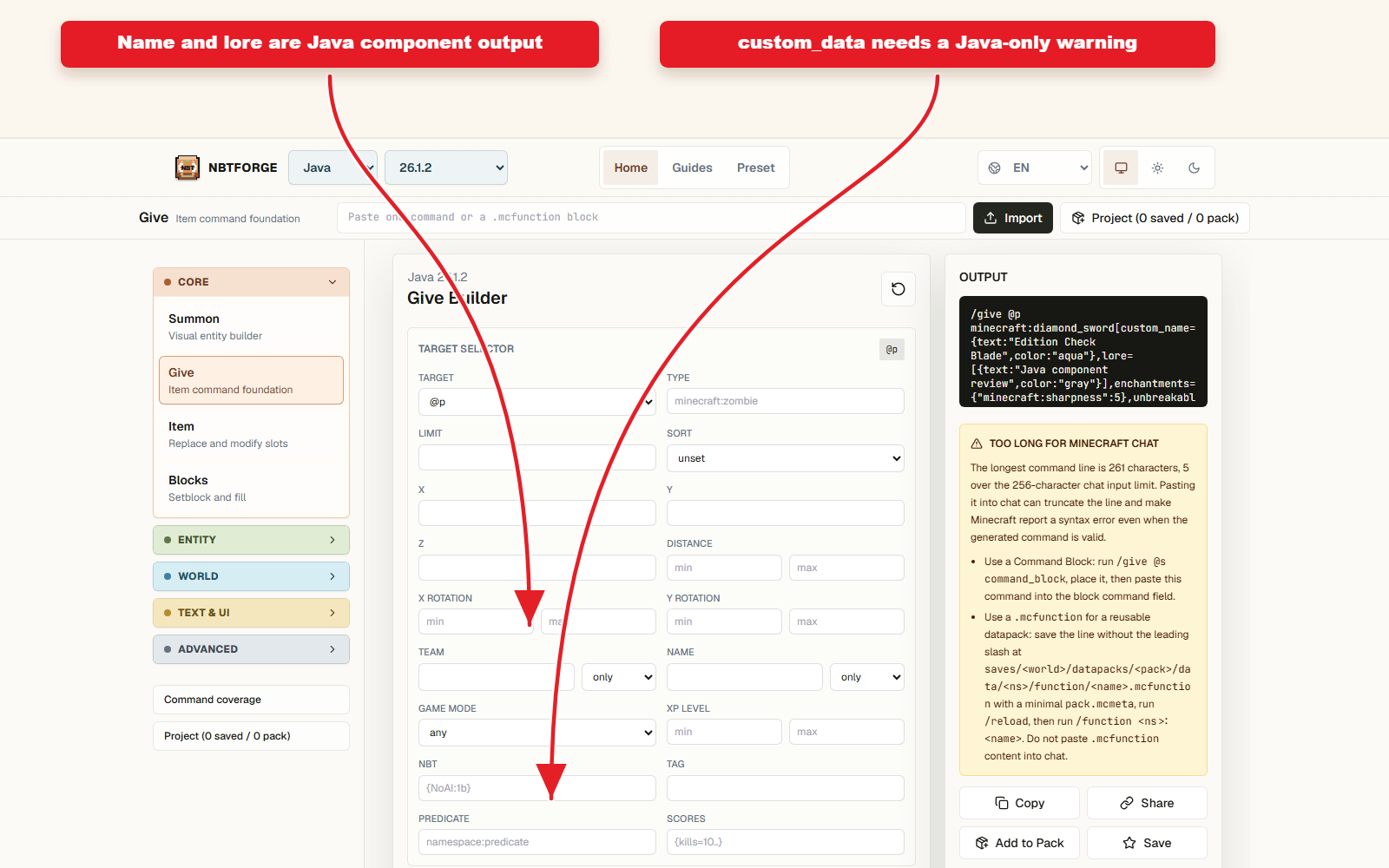Open the EN language dropdown
The width and height of the screenshot is (1389, 868).
tap(1035, 168)
